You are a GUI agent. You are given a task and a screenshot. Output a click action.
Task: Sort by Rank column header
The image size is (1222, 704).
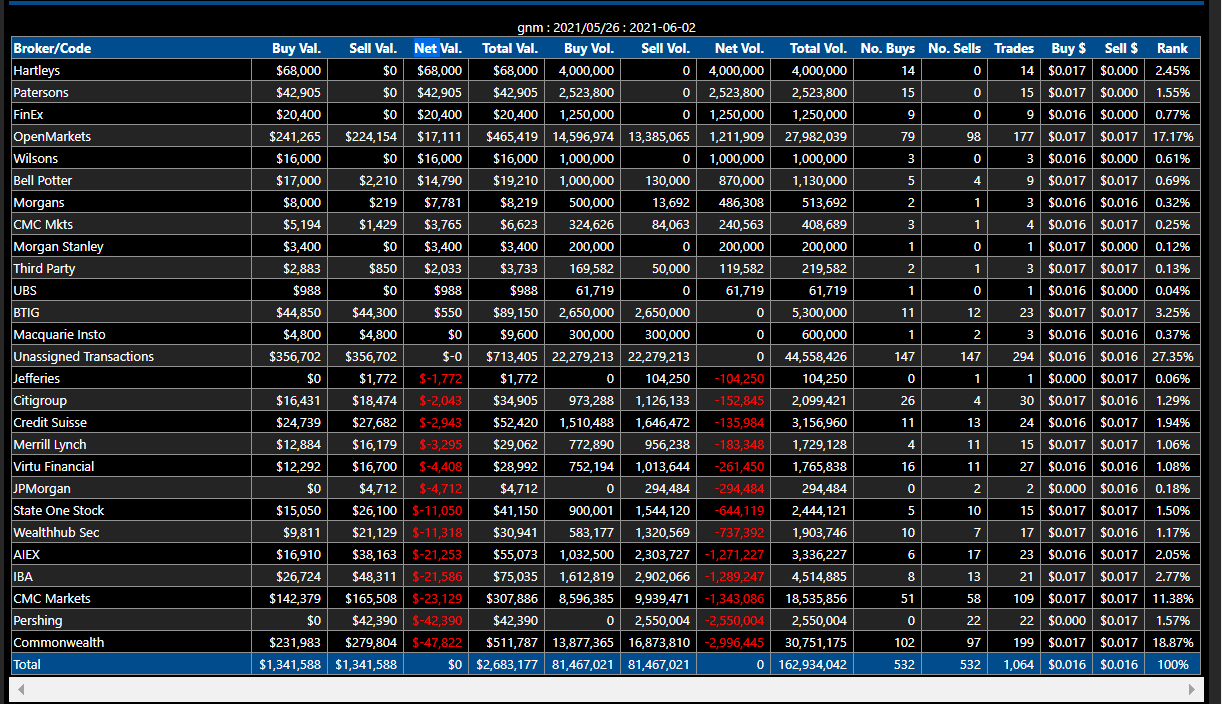click(x=1173, y=48)
